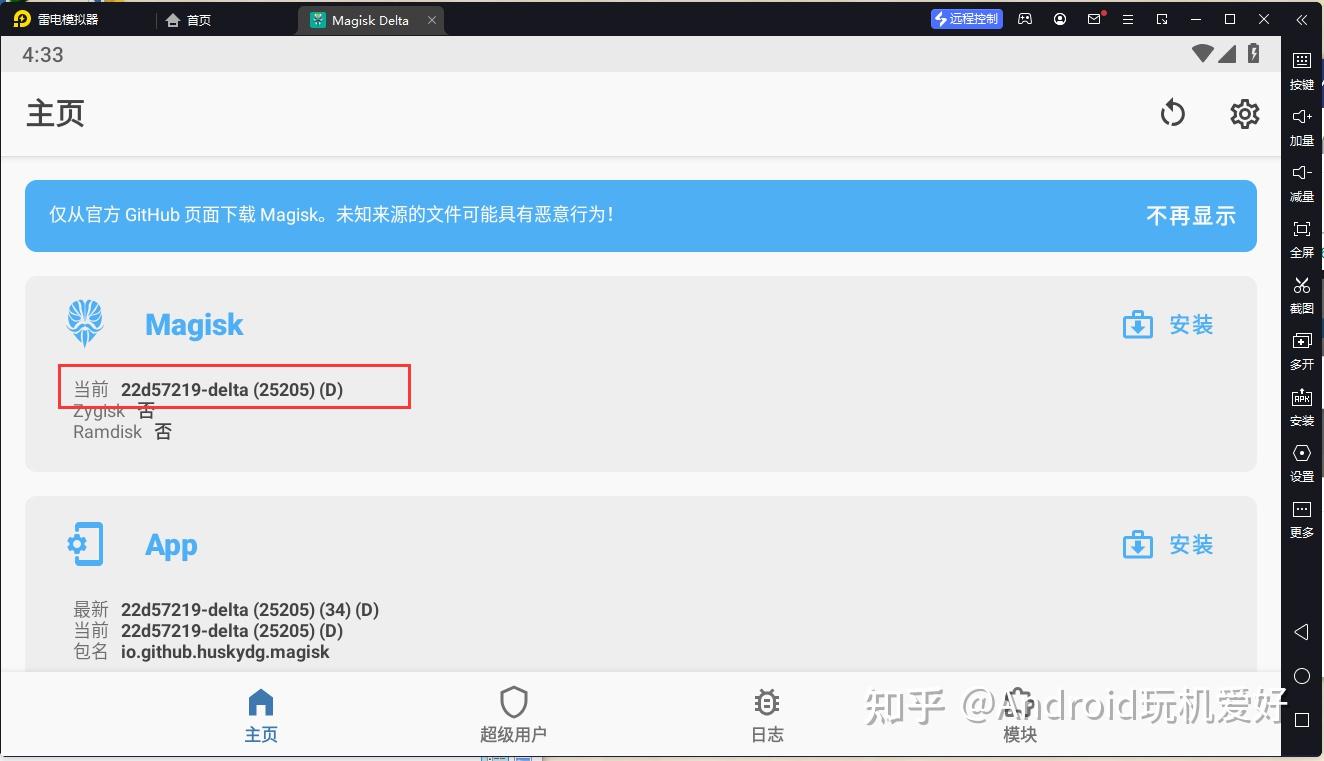Open the 多开 multi-instance tool
The height and width of the screenshot is (761, 1324).
tap(1302, 351)
